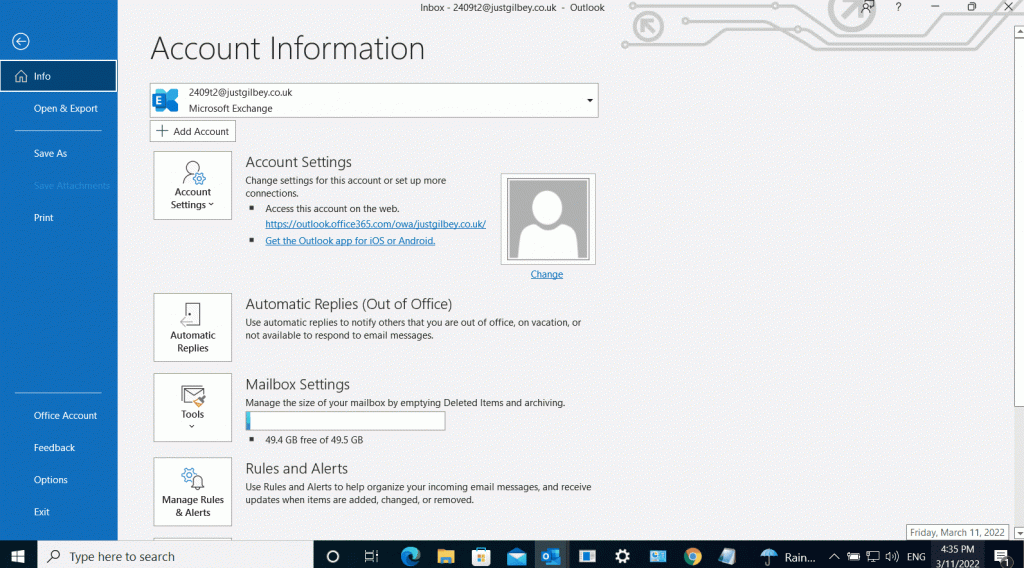
Task: Open the Feedback page
Action: [x=54, y=447]
